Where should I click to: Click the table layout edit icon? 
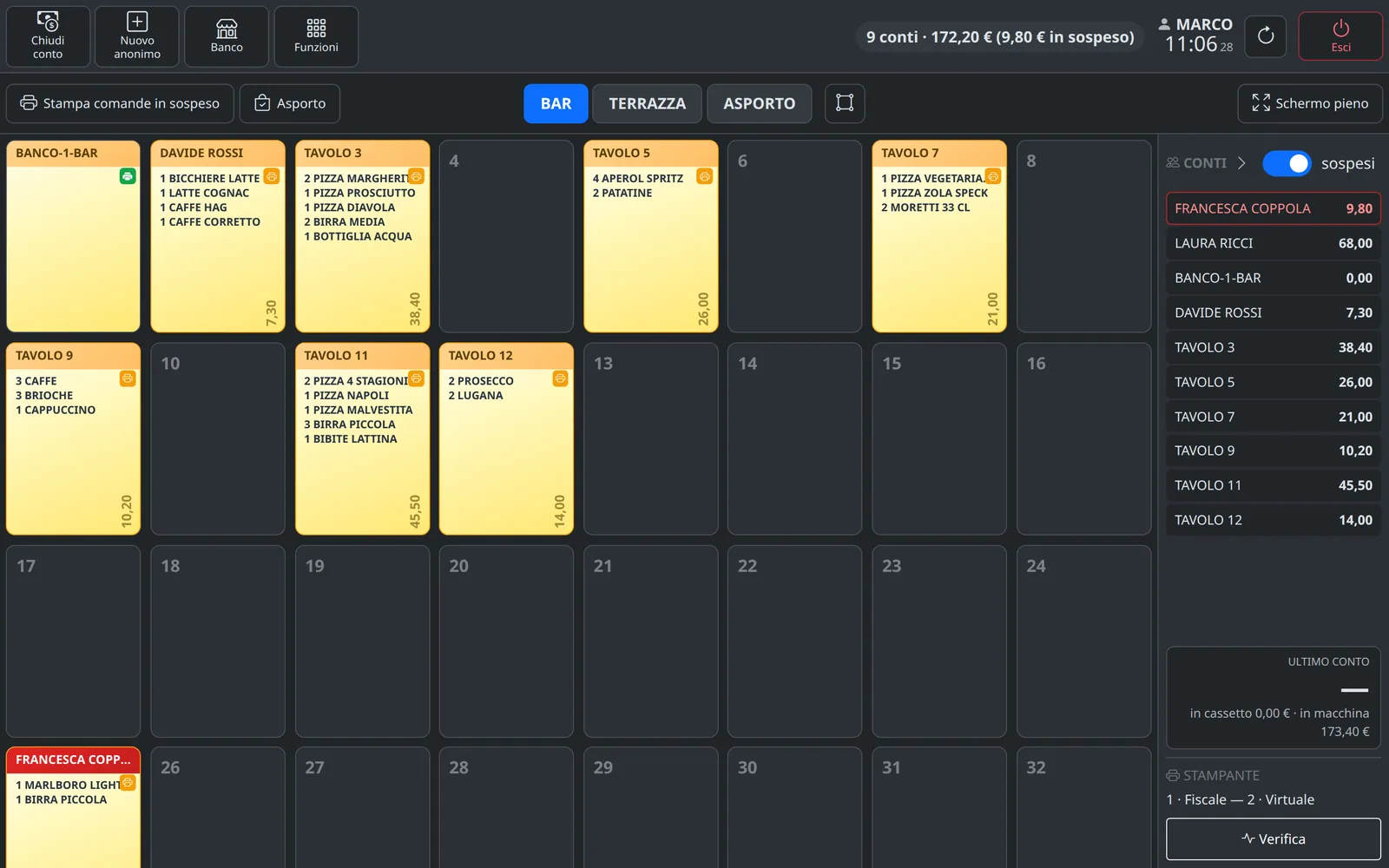coord(845,103)
